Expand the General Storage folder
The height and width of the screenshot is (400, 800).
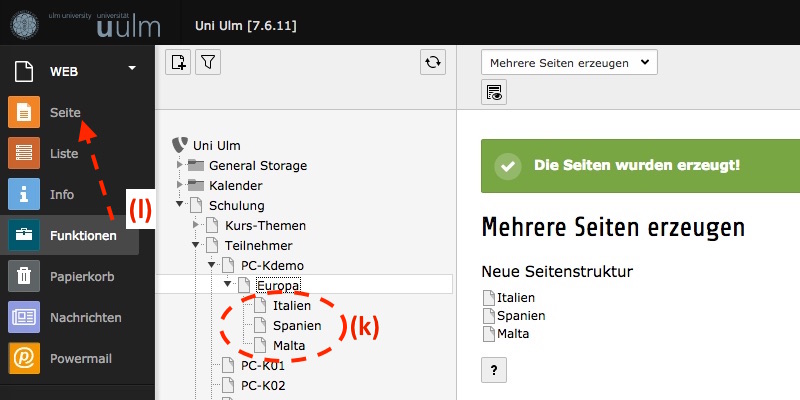(181, 166)
